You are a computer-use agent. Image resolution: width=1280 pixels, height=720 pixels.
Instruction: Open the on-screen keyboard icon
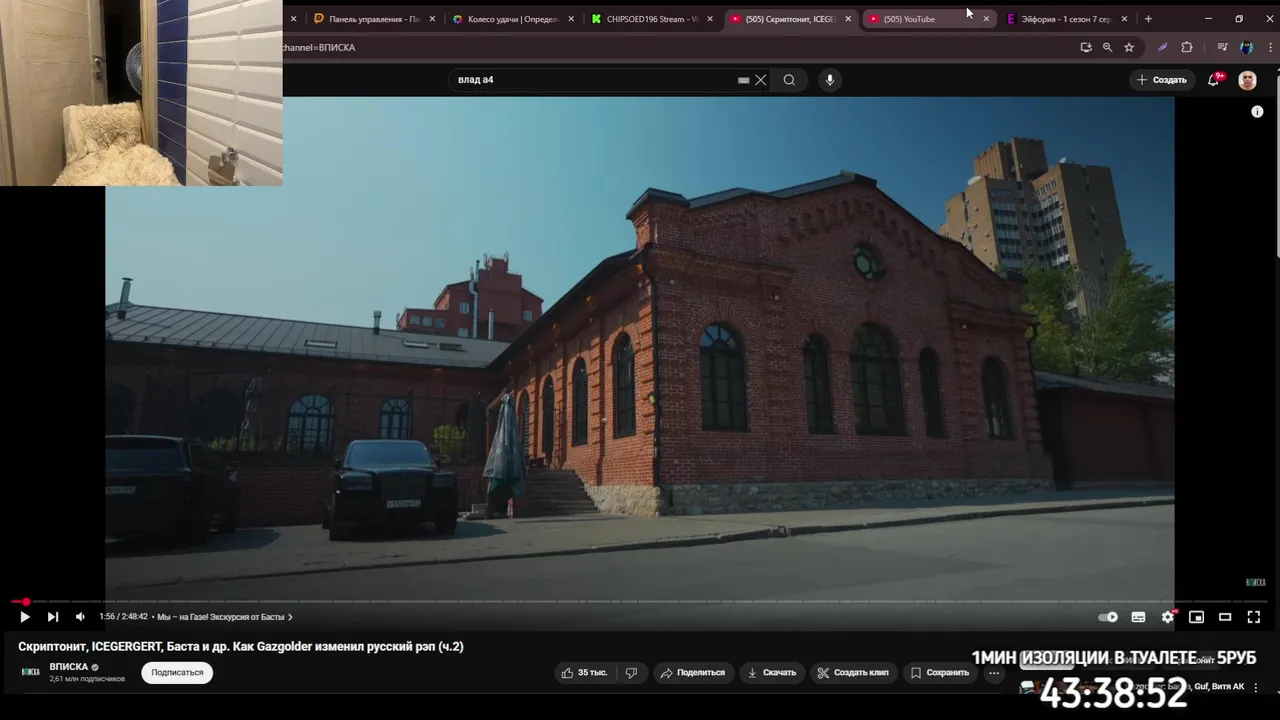click(x=743, y=80)
